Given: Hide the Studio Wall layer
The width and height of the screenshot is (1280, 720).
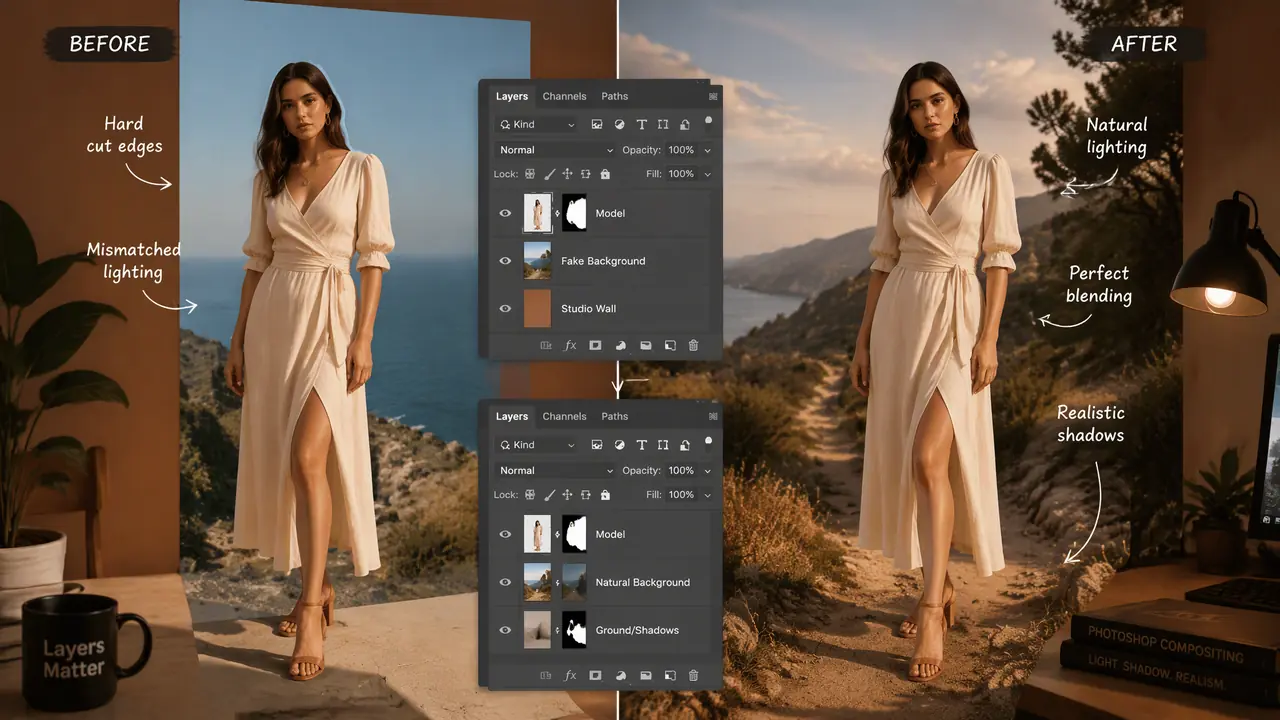Looking at the screenshot, I should click(505, 308).
